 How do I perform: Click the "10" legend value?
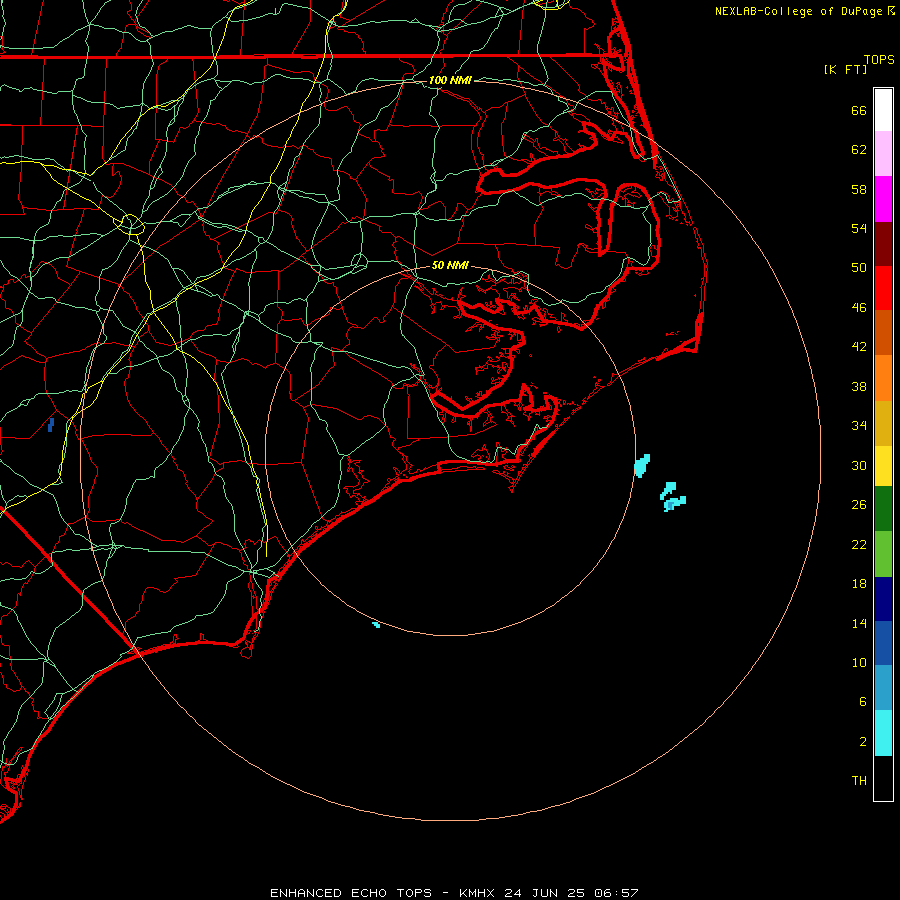click(859, 663)
